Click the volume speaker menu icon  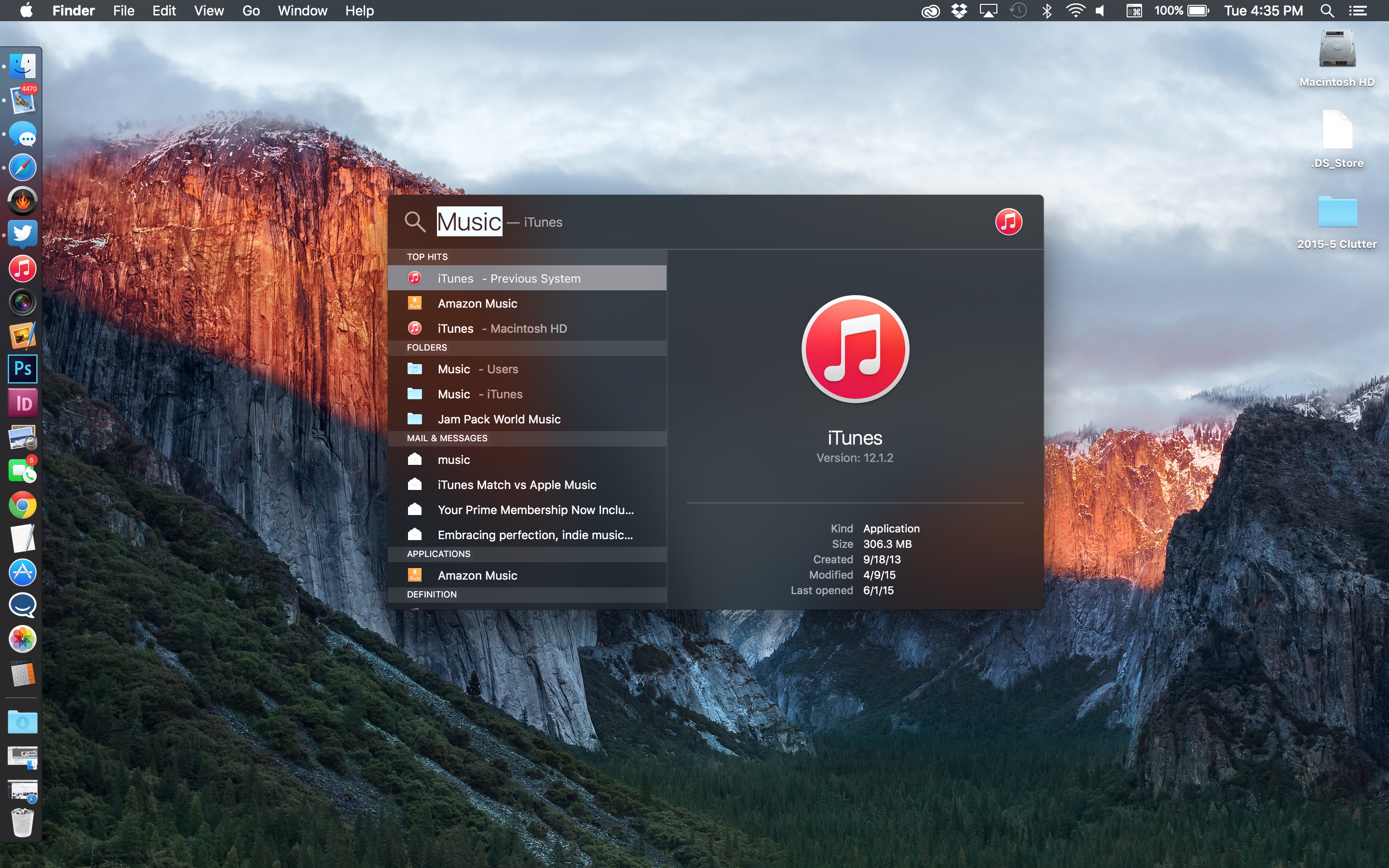coord(1100,11)
